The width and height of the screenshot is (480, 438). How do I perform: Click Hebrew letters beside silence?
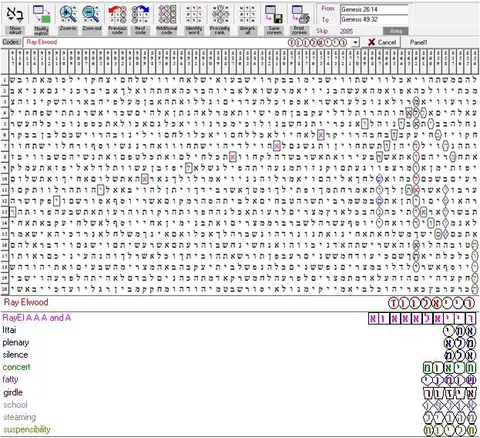[460, 356]
